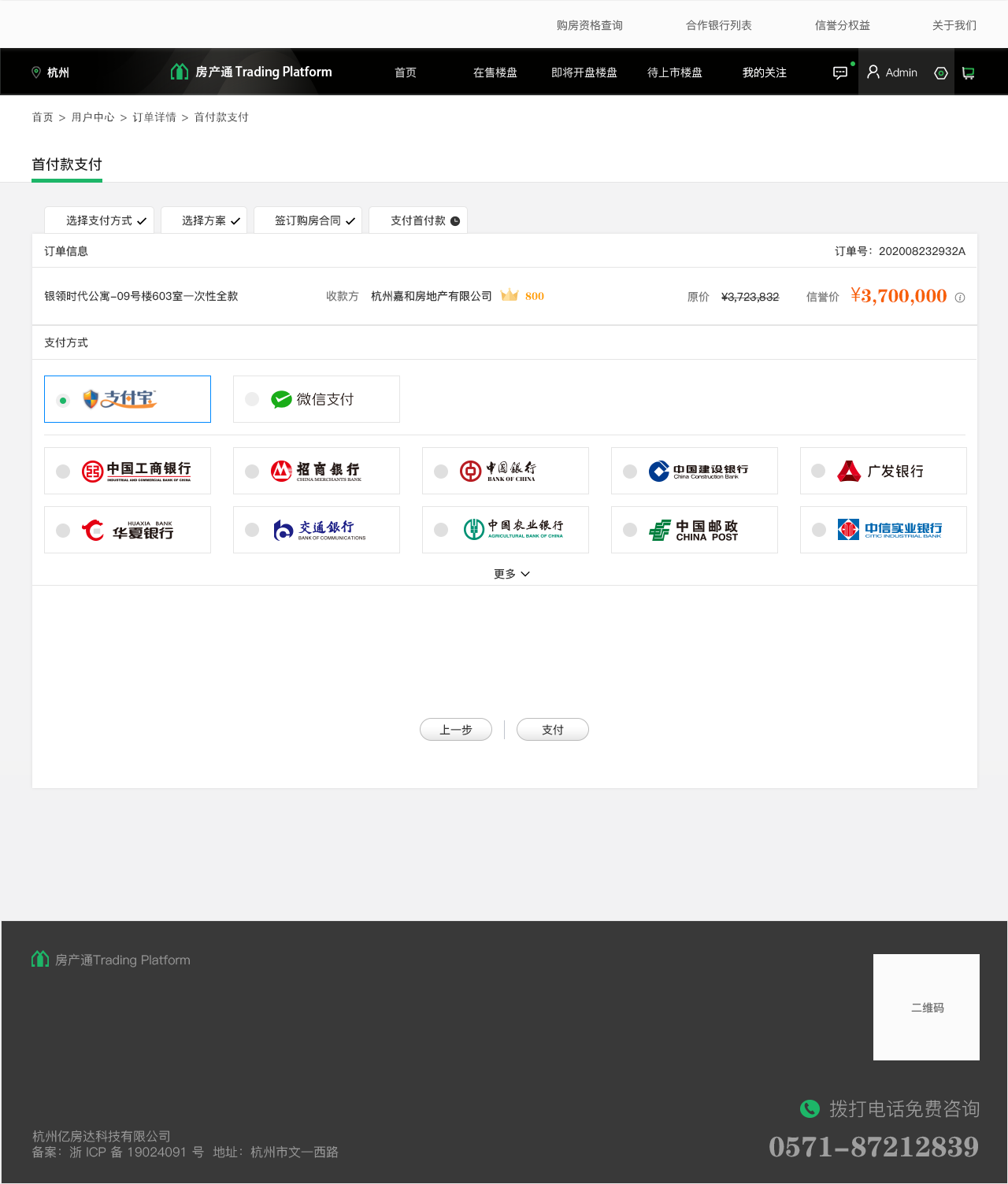The height and width of the screenshot is (1184, 1008).
Task: Switch to 选择支付方式 step tab
Action: 99,220
